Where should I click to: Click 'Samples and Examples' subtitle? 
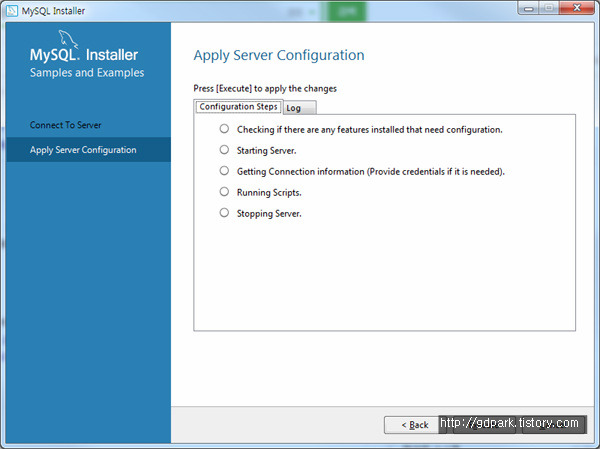point(87,73)
